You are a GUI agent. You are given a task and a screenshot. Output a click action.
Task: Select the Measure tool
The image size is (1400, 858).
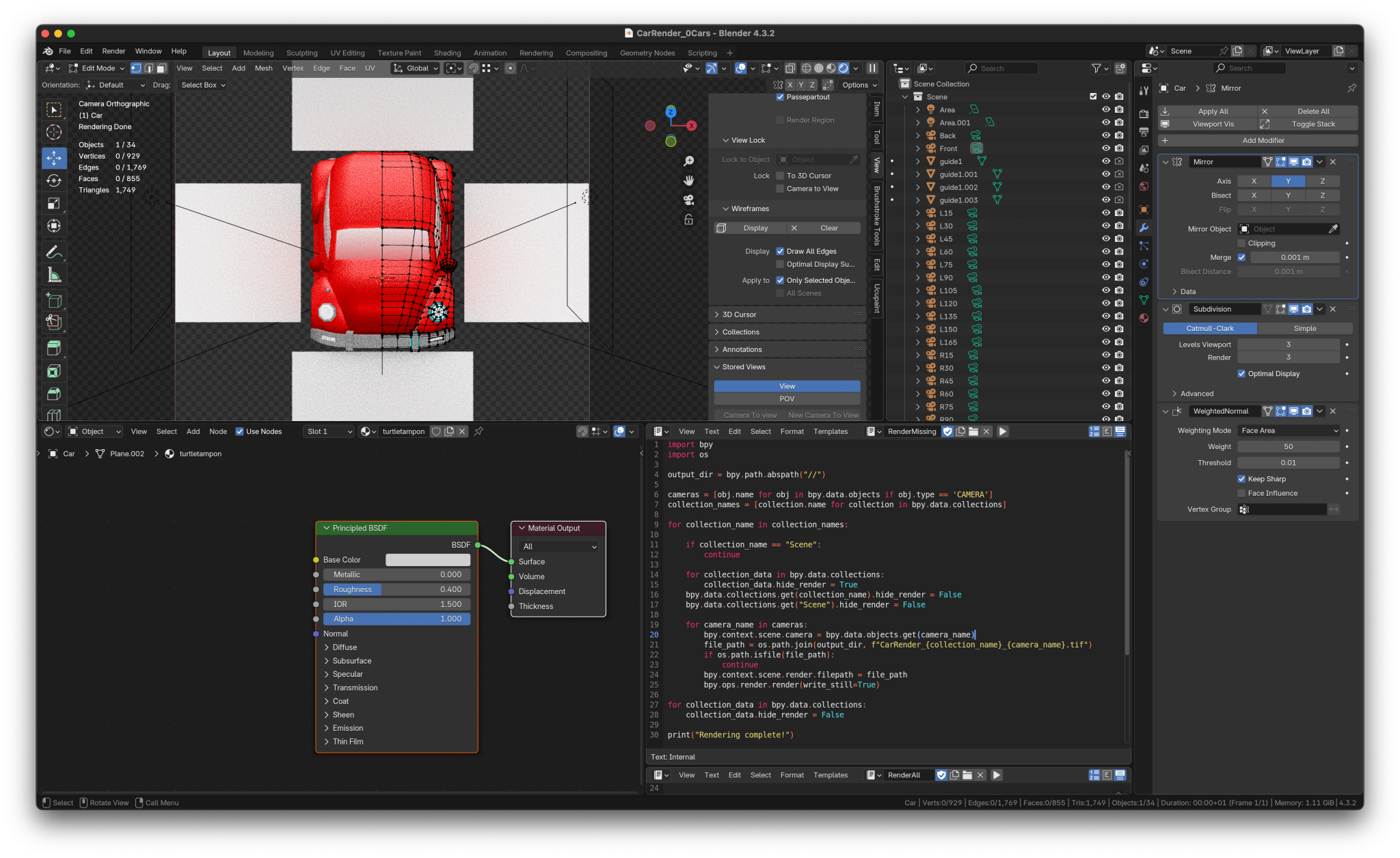[54, 275]
